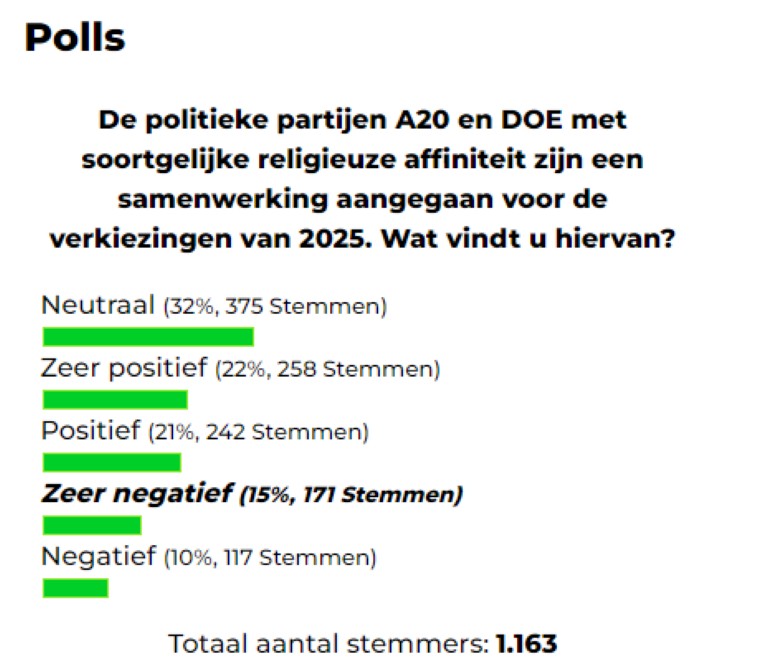Select the Neutraal answer label
The height and width of the screenshot is (663, 759).
click(98, 305)
